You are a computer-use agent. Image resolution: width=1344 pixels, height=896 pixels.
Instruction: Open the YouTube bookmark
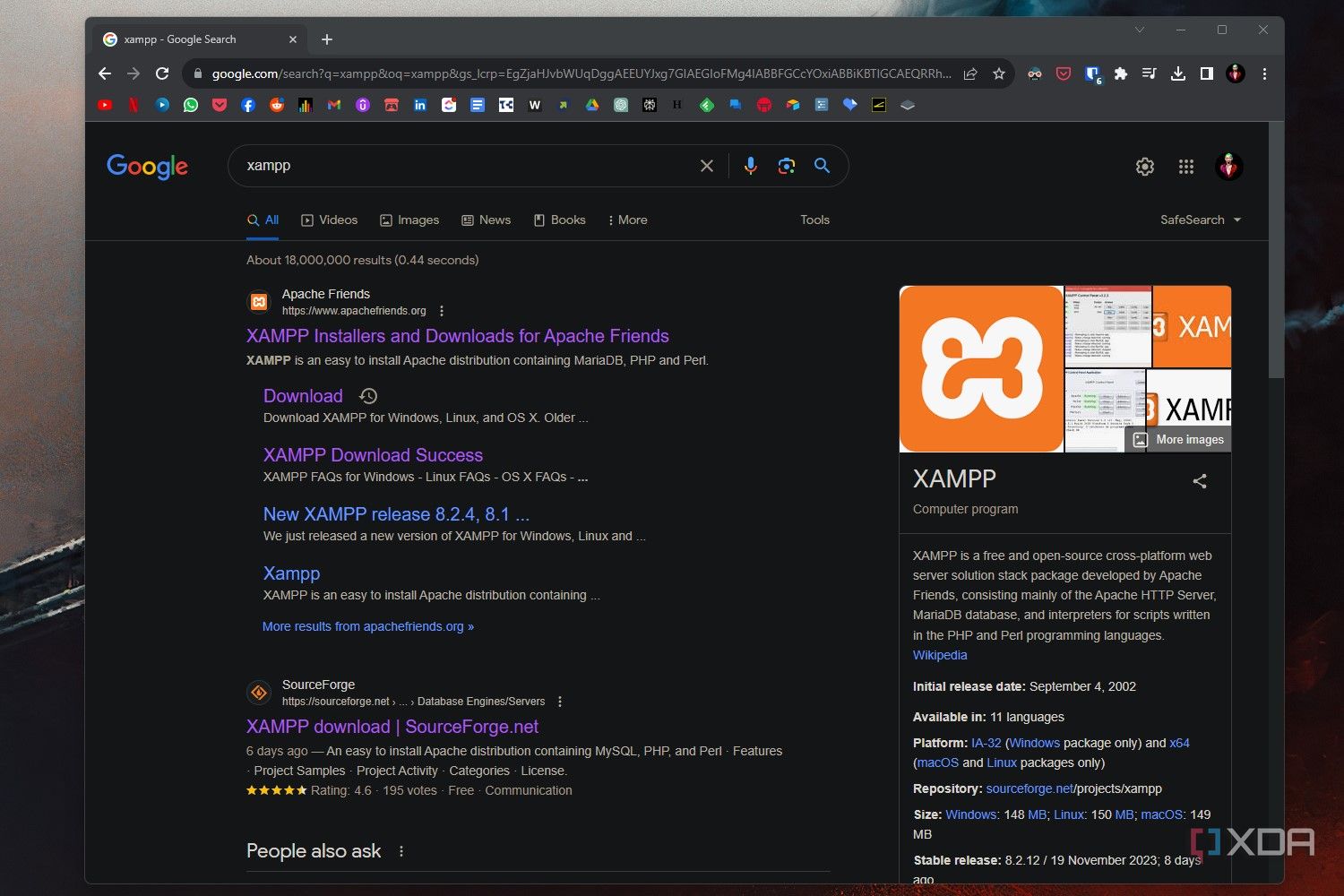105,105
